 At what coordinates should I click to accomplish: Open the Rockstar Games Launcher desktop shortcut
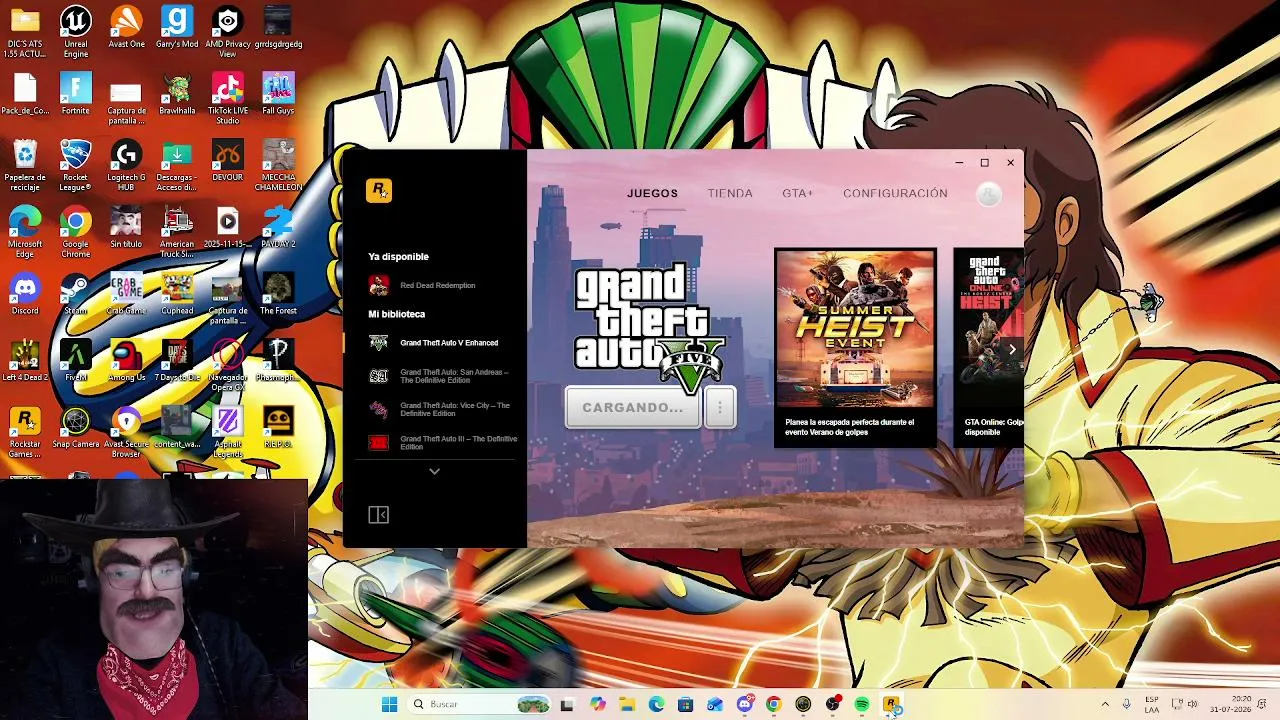coord(25,432)
